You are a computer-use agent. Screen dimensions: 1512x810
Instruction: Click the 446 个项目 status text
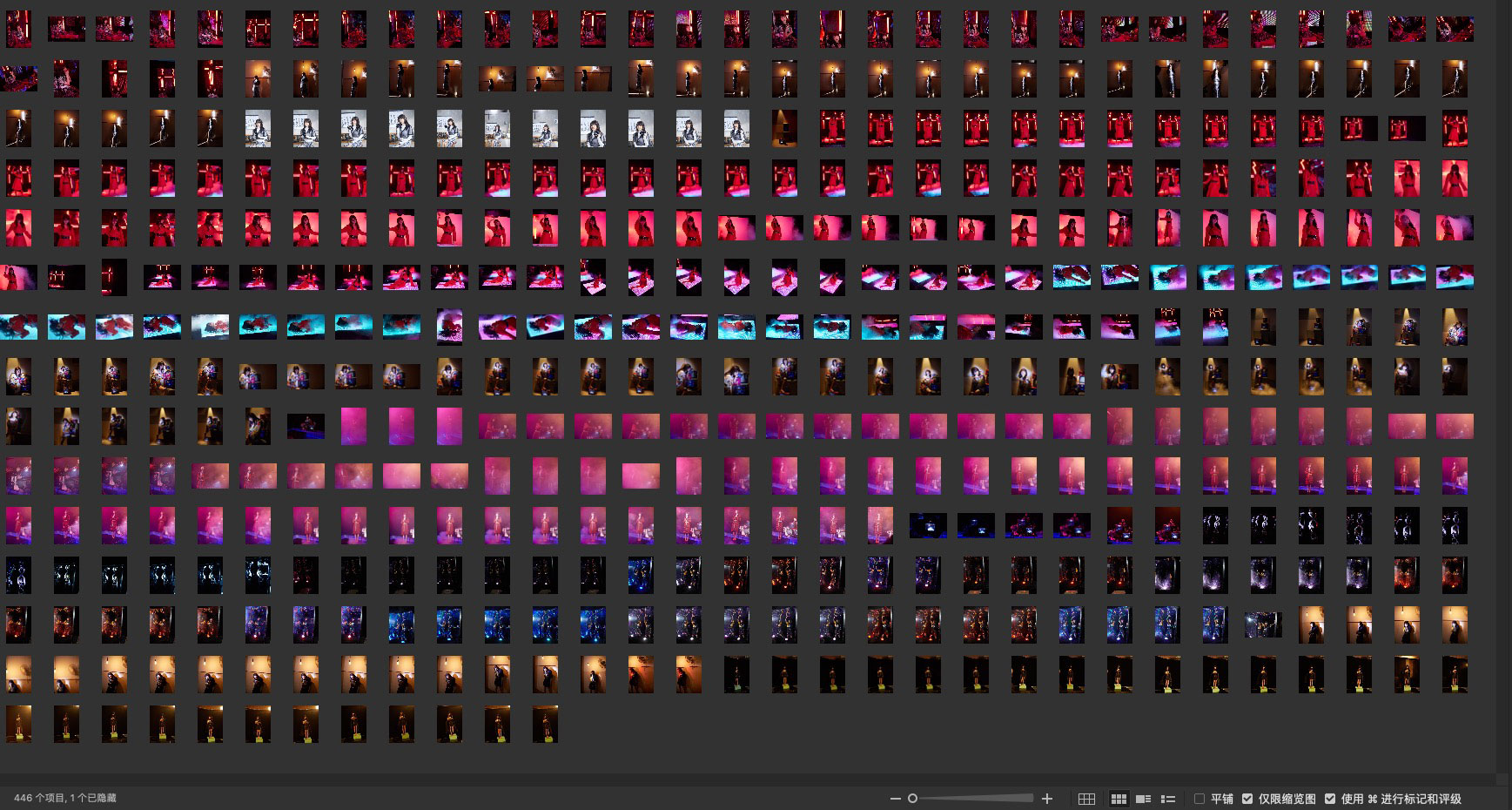point(64,798)
